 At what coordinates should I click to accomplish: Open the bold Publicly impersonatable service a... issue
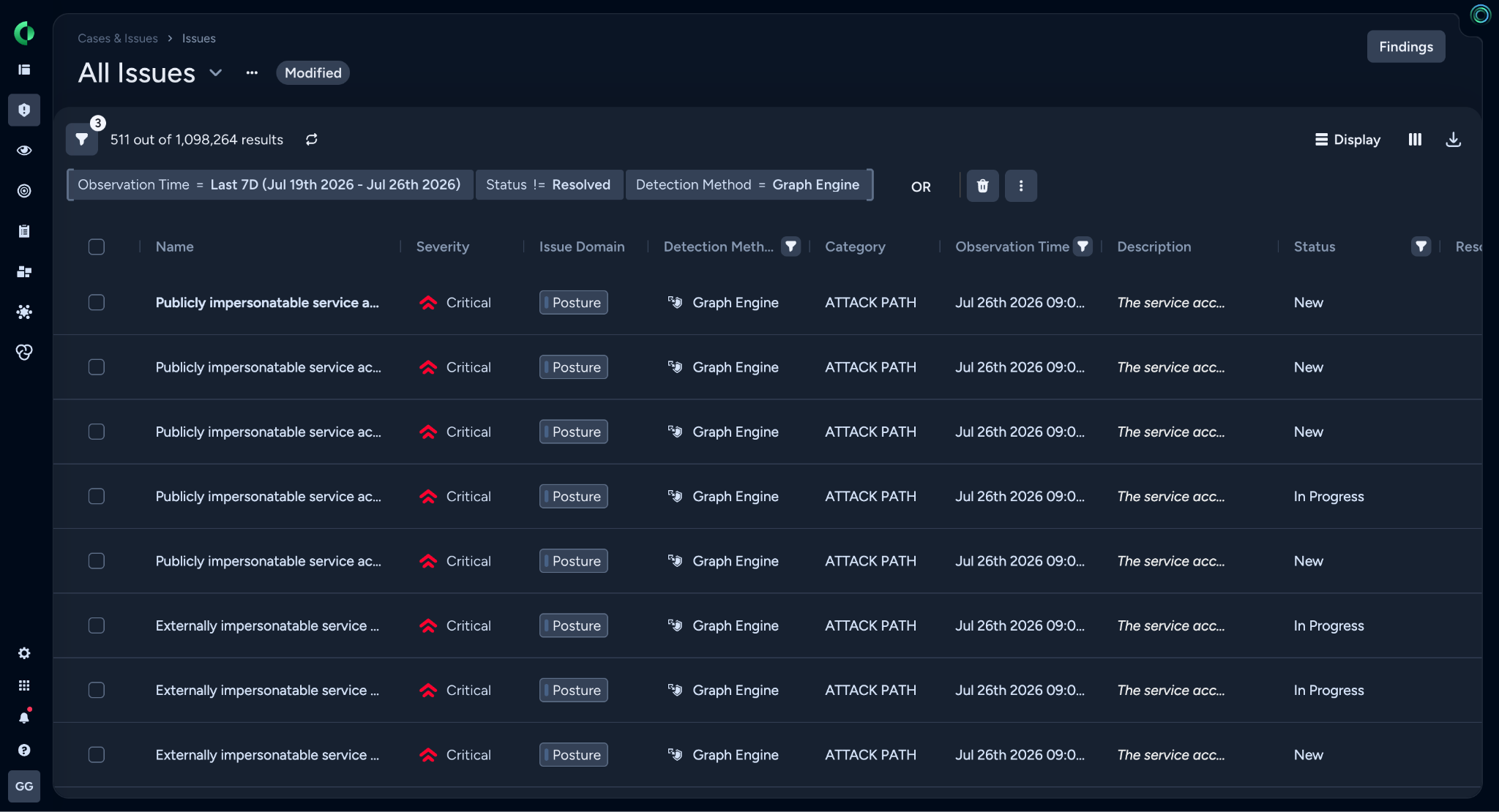point(267,302)
